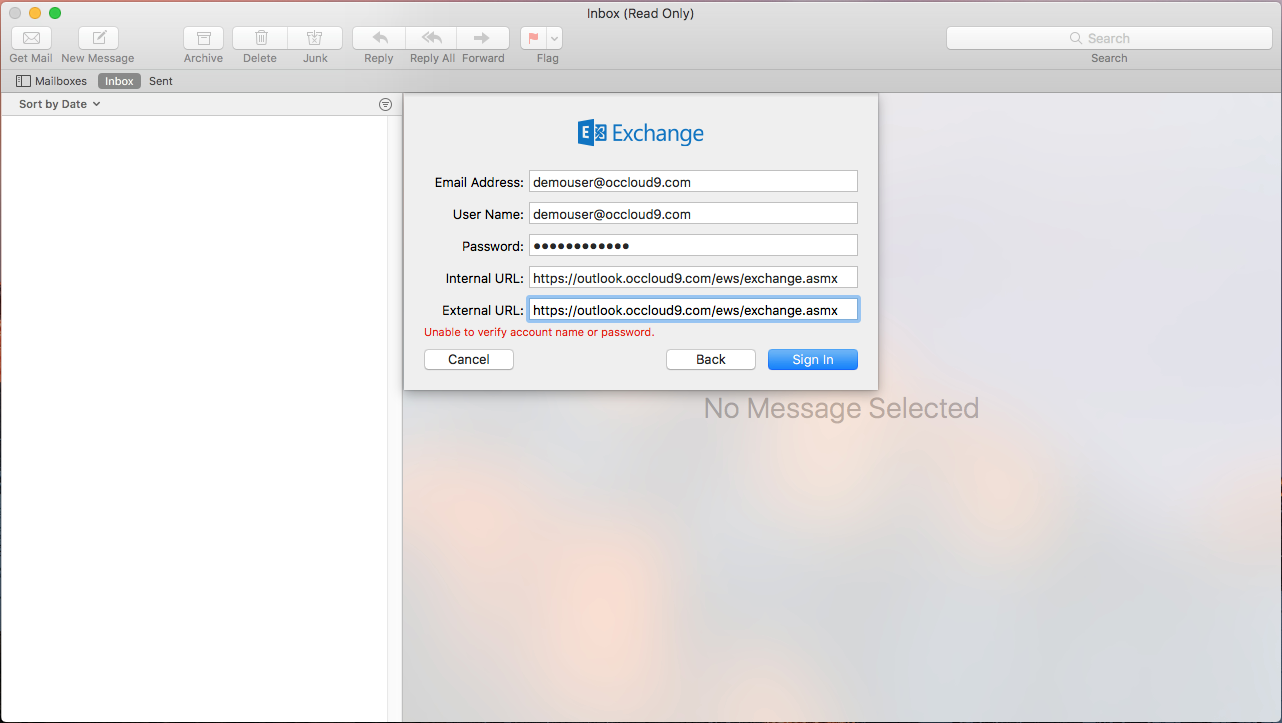The width and height of the screenshot is (1282, 723).
Task: Toggle the message filter circle icon
Action: (386, 104)
